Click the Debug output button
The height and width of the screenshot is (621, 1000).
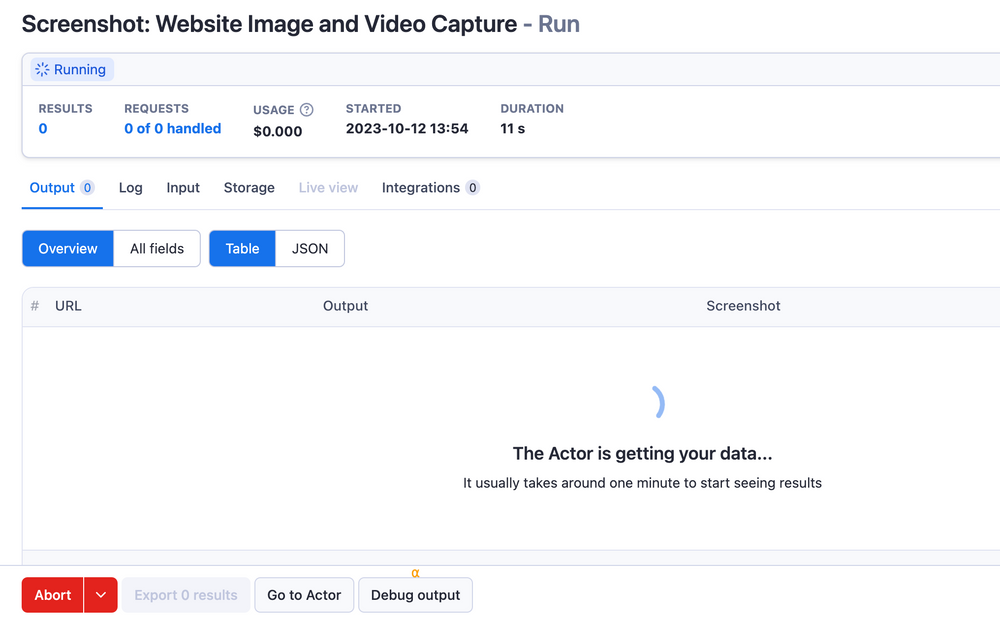pyautogui.click(x=415, y=595)
